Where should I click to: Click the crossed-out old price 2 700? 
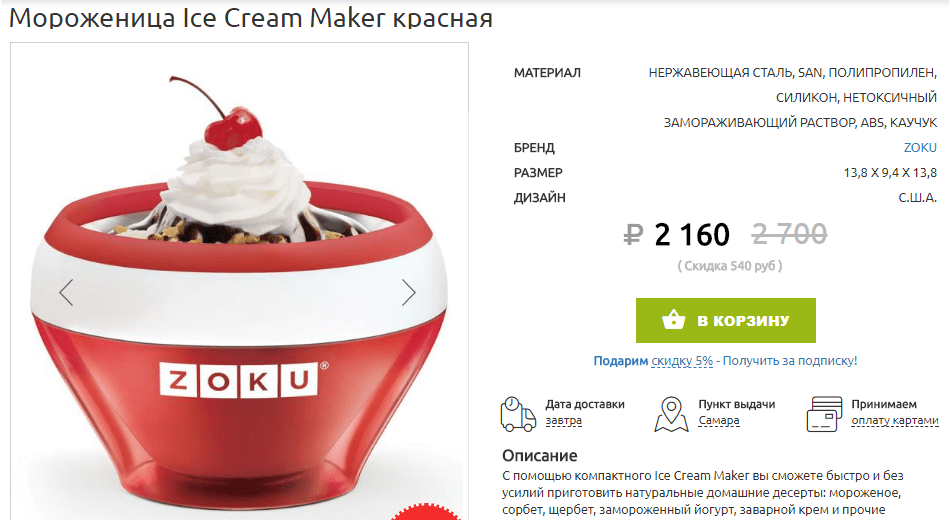789,234
